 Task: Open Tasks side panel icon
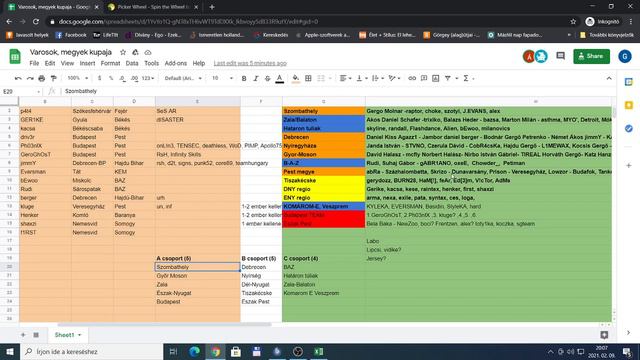click(629, 129)
